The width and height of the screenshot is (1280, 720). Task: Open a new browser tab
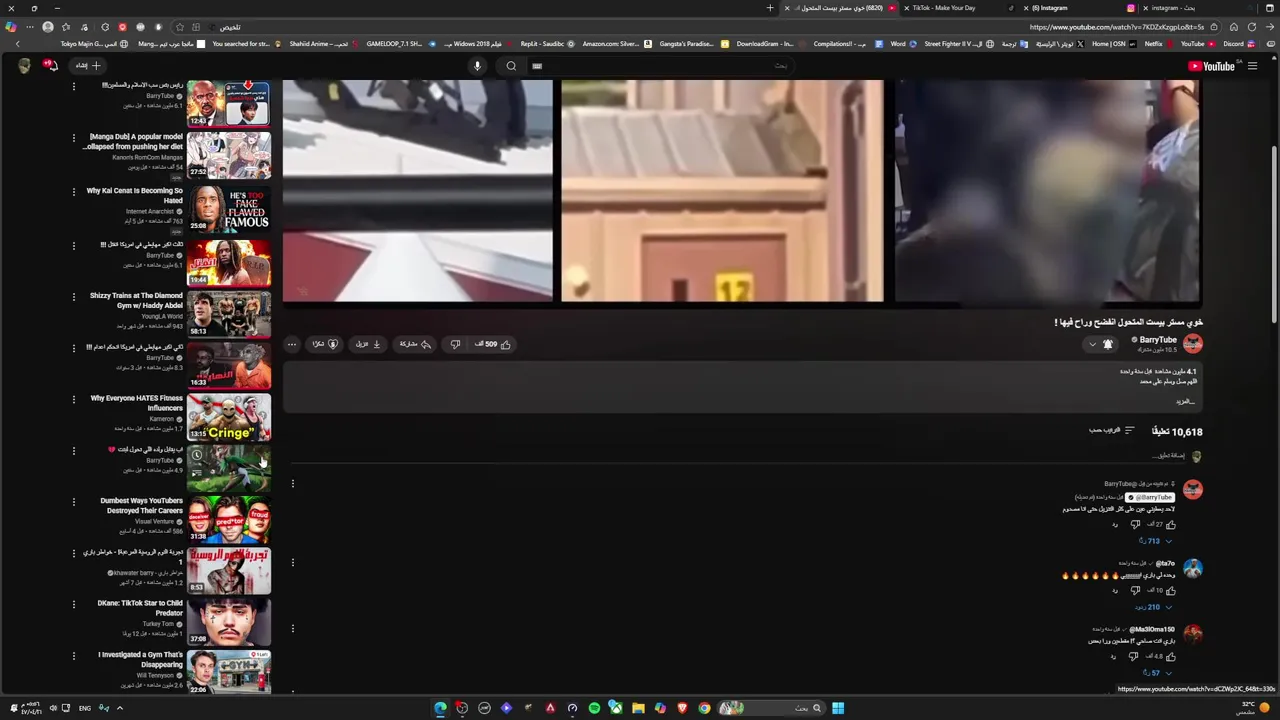pos(770,8)
